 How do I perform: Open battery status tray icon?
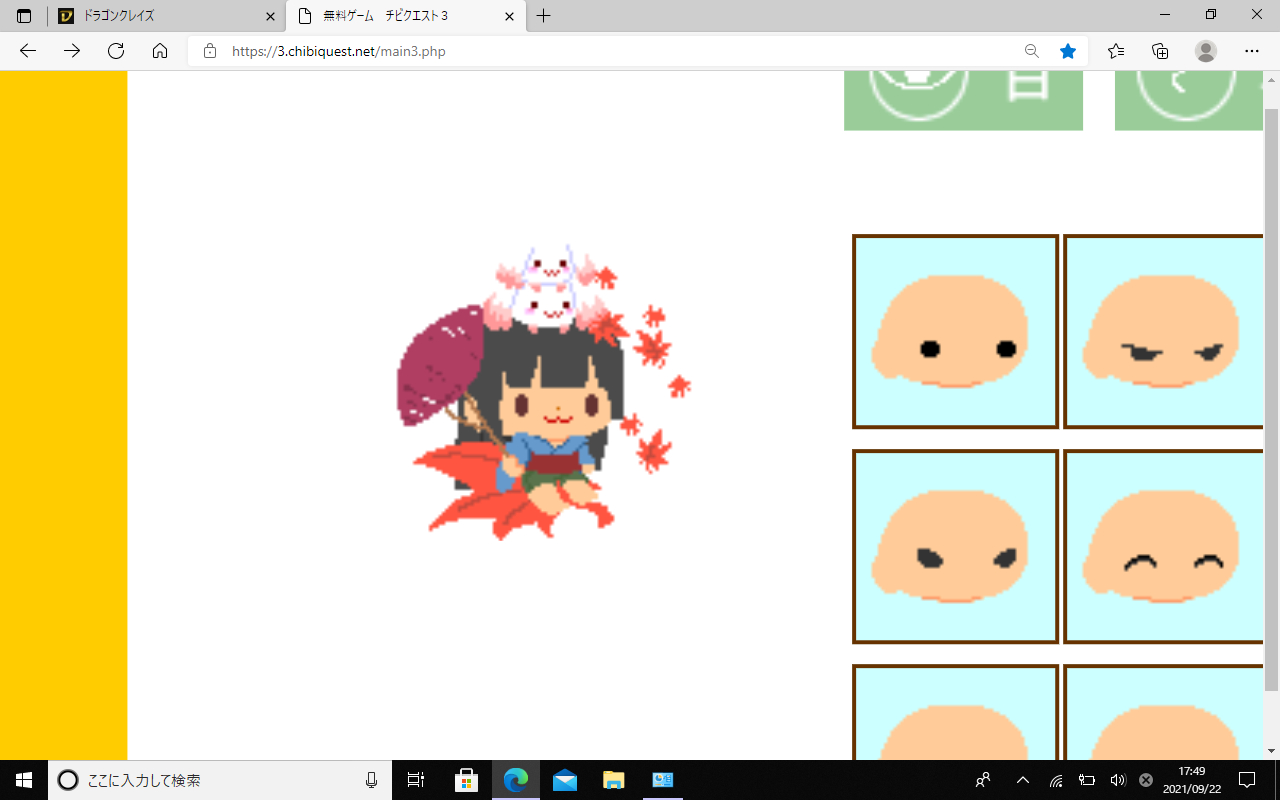tap(1087, 780)
